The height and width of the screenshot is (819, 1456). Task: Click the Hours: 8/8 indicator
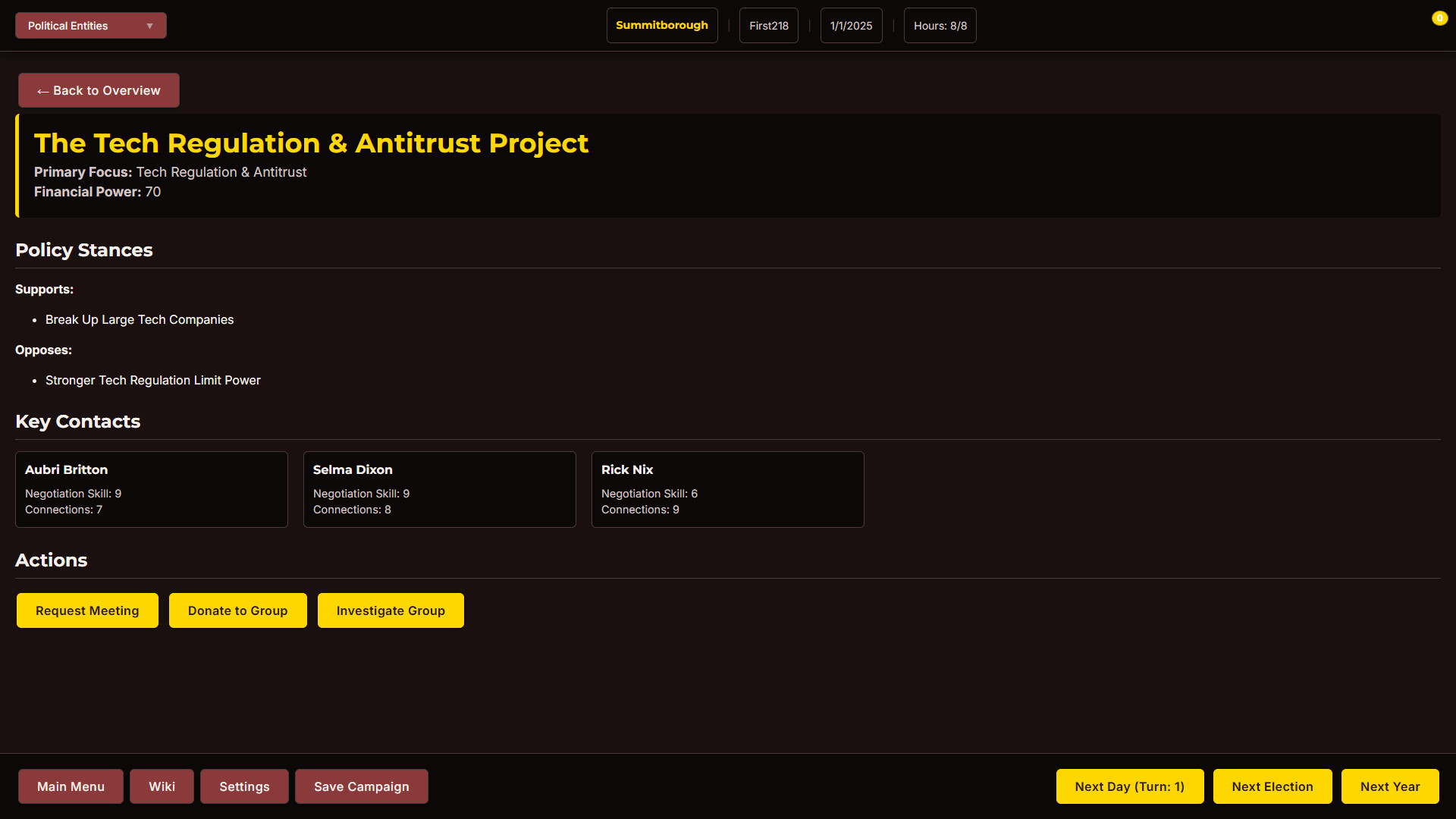[x=940, y=26]
